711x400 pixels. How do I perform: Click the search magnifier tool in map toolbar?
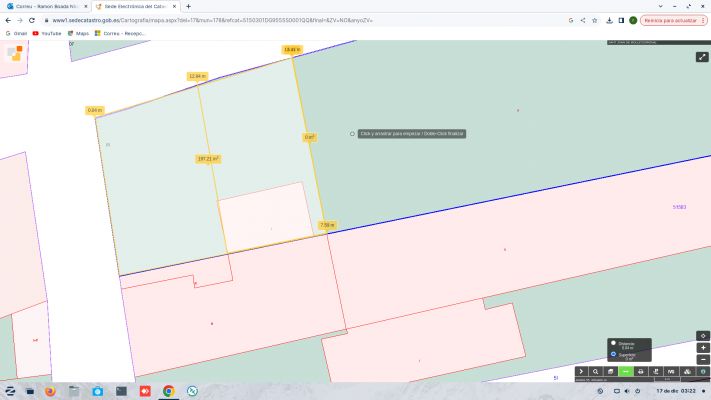pyautogui.click(x=595, y=371)
